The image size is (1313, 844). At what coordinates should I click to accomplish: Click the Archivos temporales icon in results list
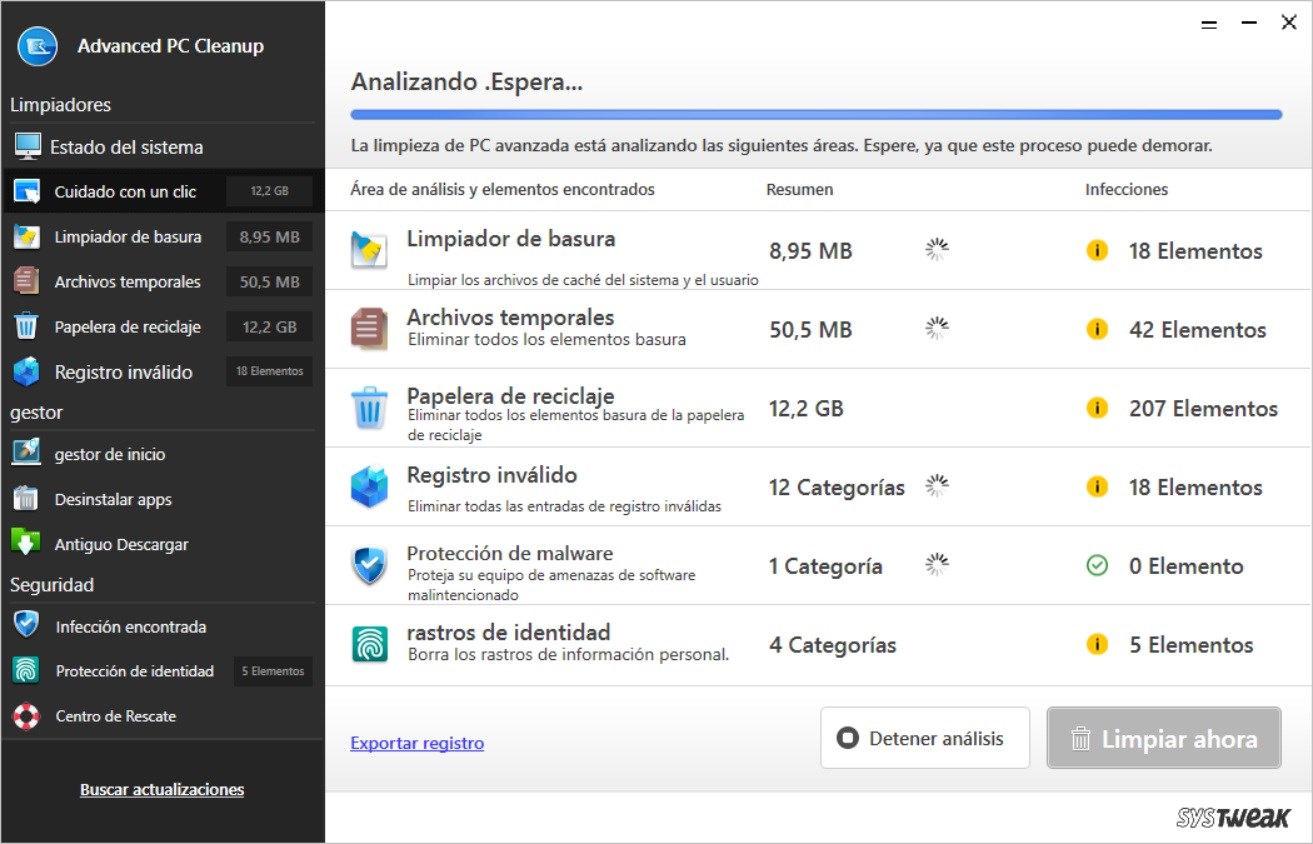369,329
